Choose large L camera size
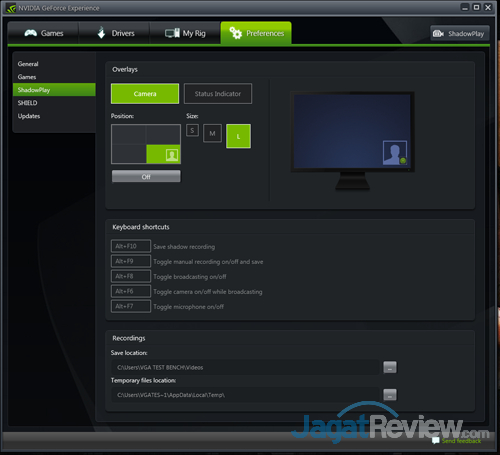Screen dimensions: 500x455 [x=238, y=136]
